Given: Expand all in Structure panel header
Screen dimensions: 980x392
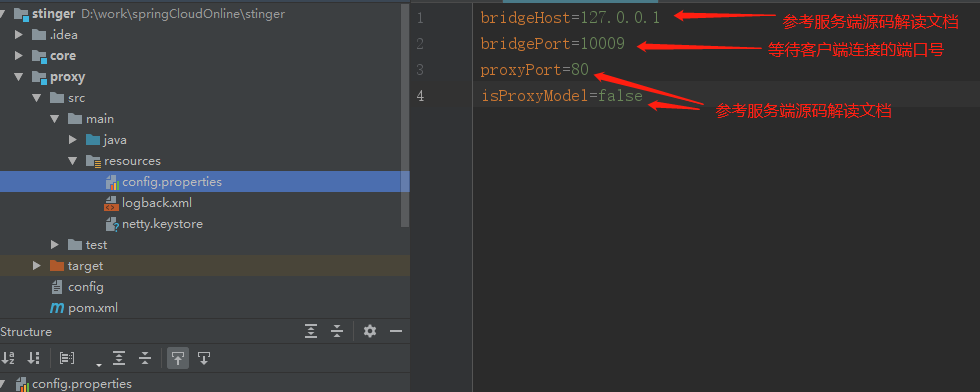Looking at the screenshot, I should (311, 331).
